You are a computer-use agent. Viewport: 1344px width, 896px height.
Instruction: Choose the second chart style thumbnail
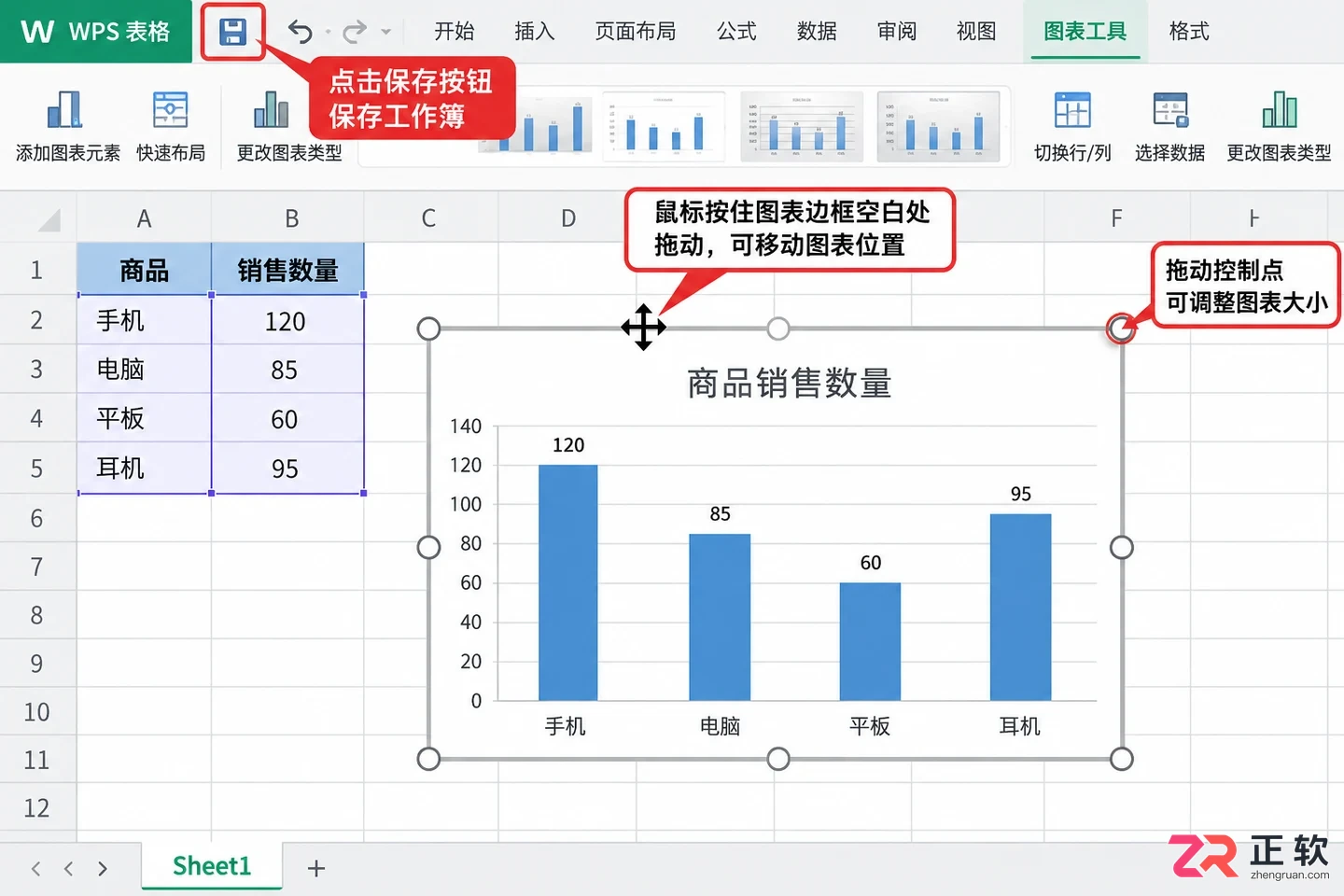point(664,126)
